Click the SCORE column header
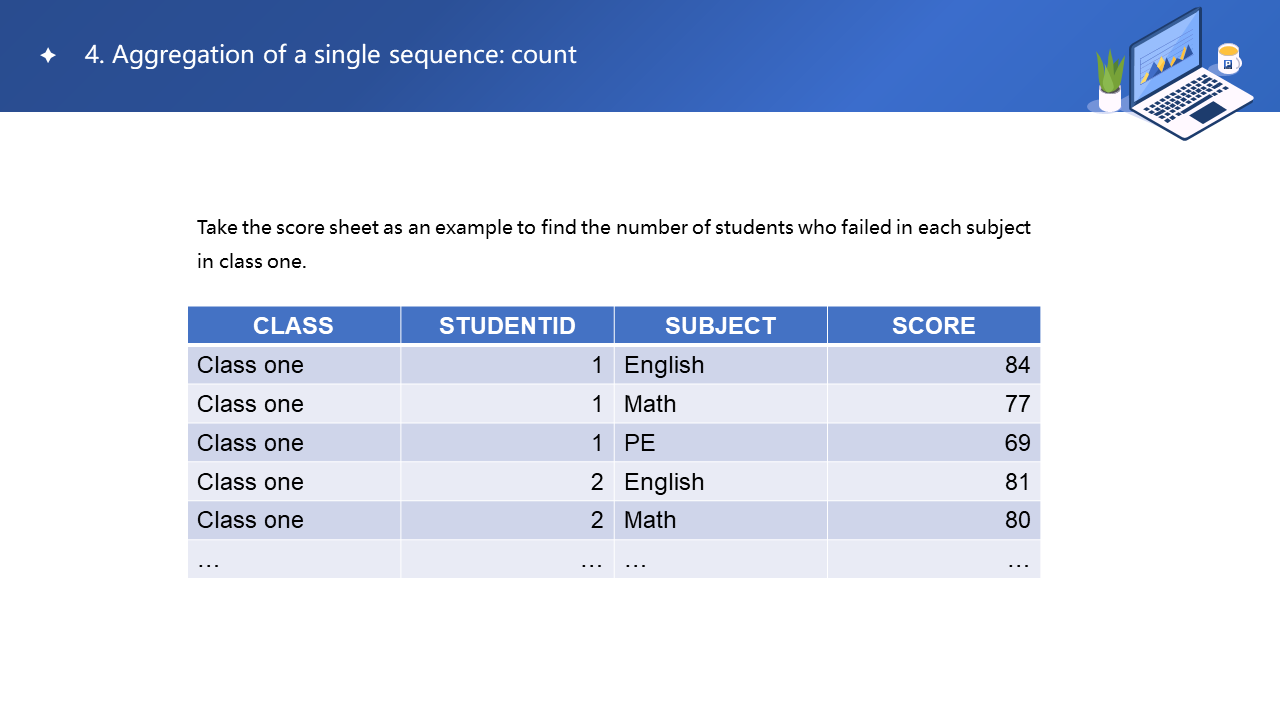The image size is (1280, 720). pos(933,326)
